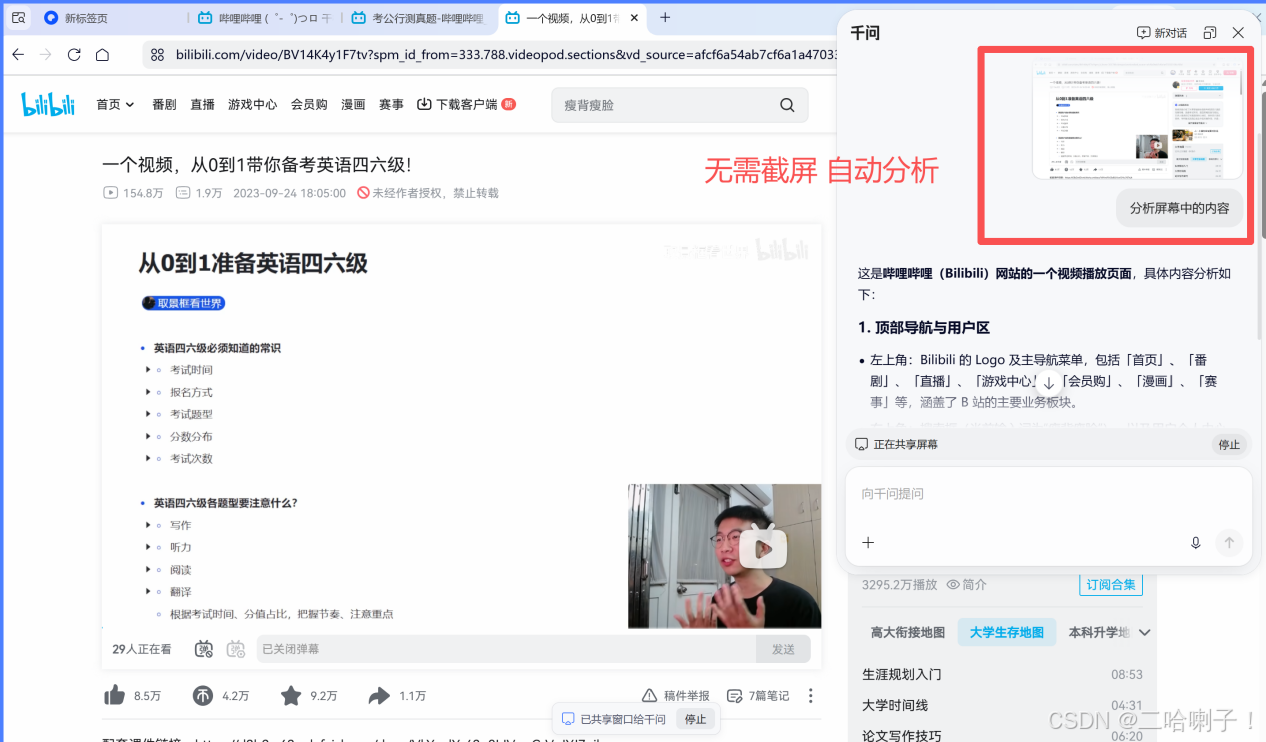Click 下载客户端 link
The image size is (1266, 742).
[x=466, y=104]
